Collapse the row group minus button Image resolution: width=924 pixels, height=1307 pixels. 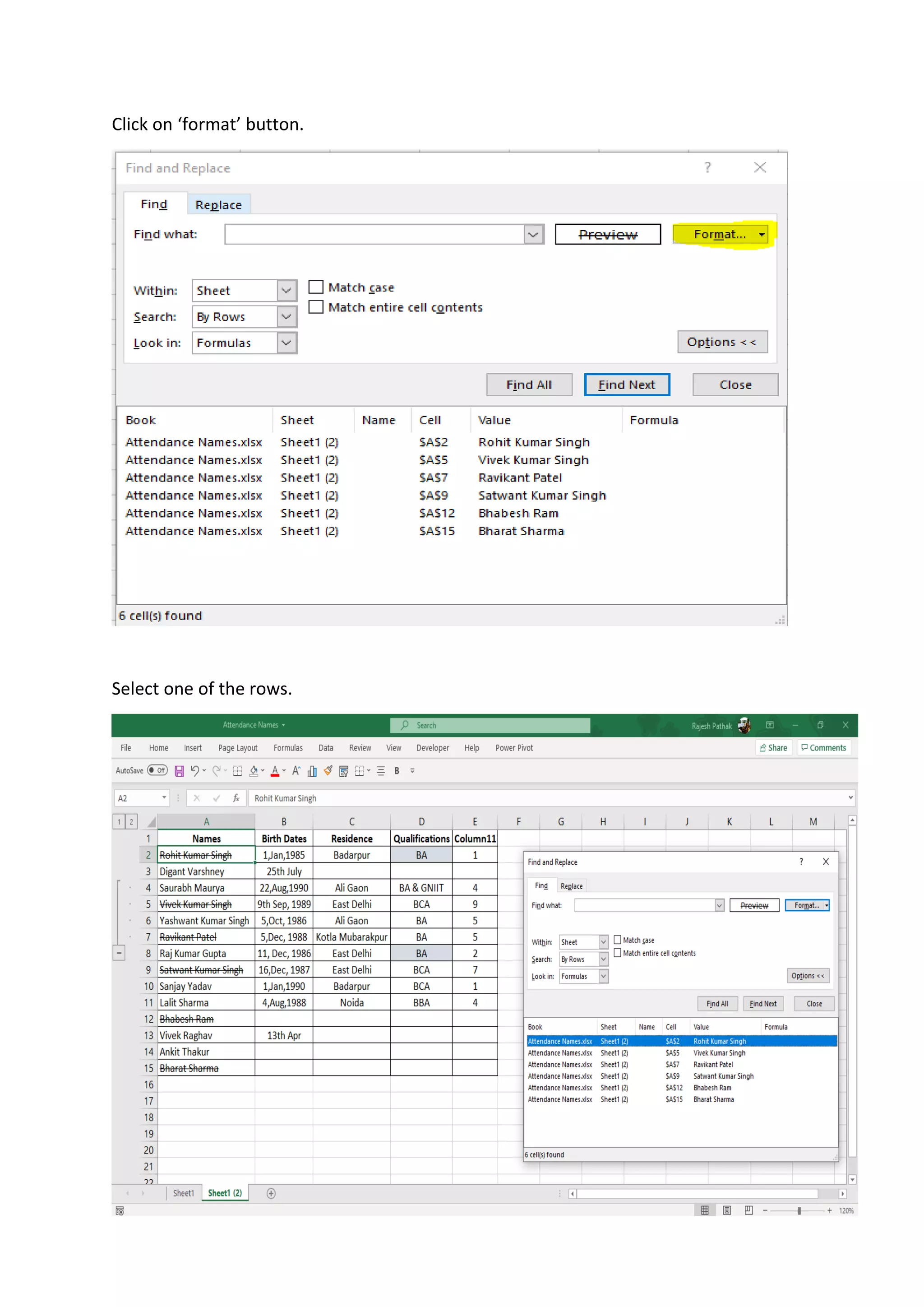(x=119, y=953)
